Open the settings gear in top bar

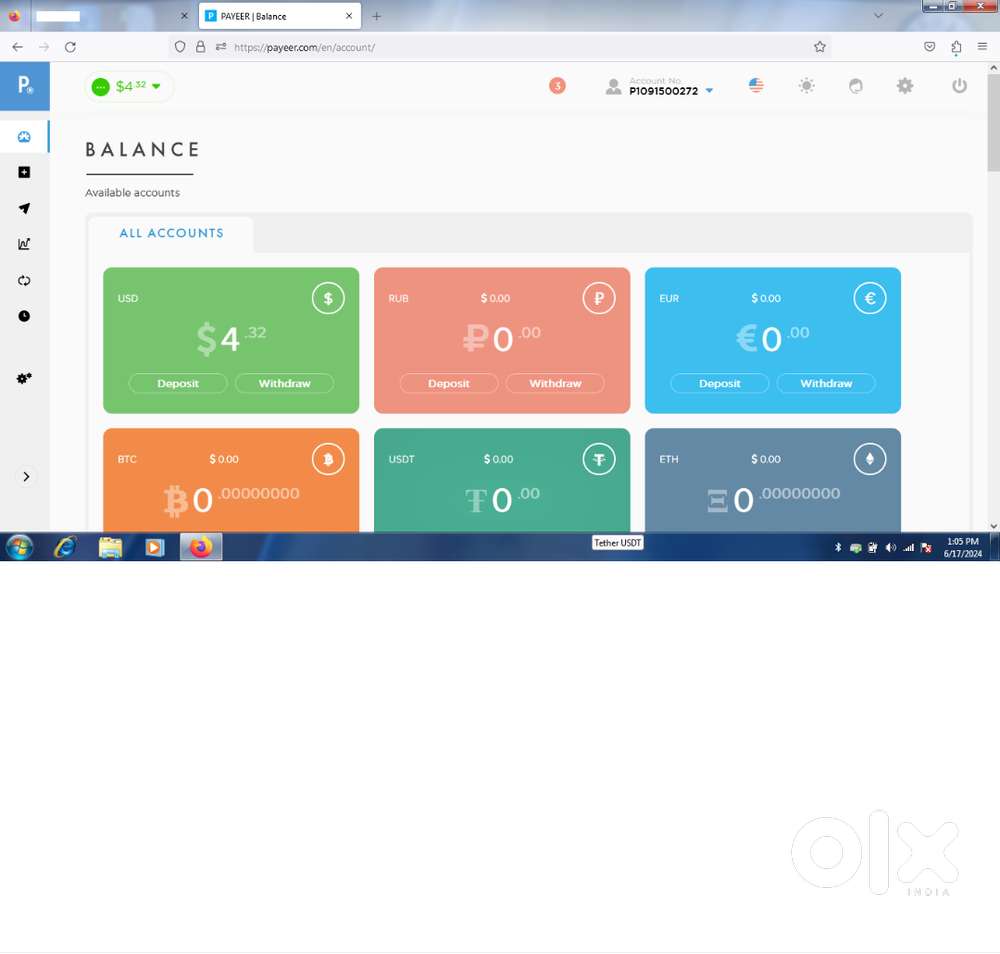click(905, 86)
